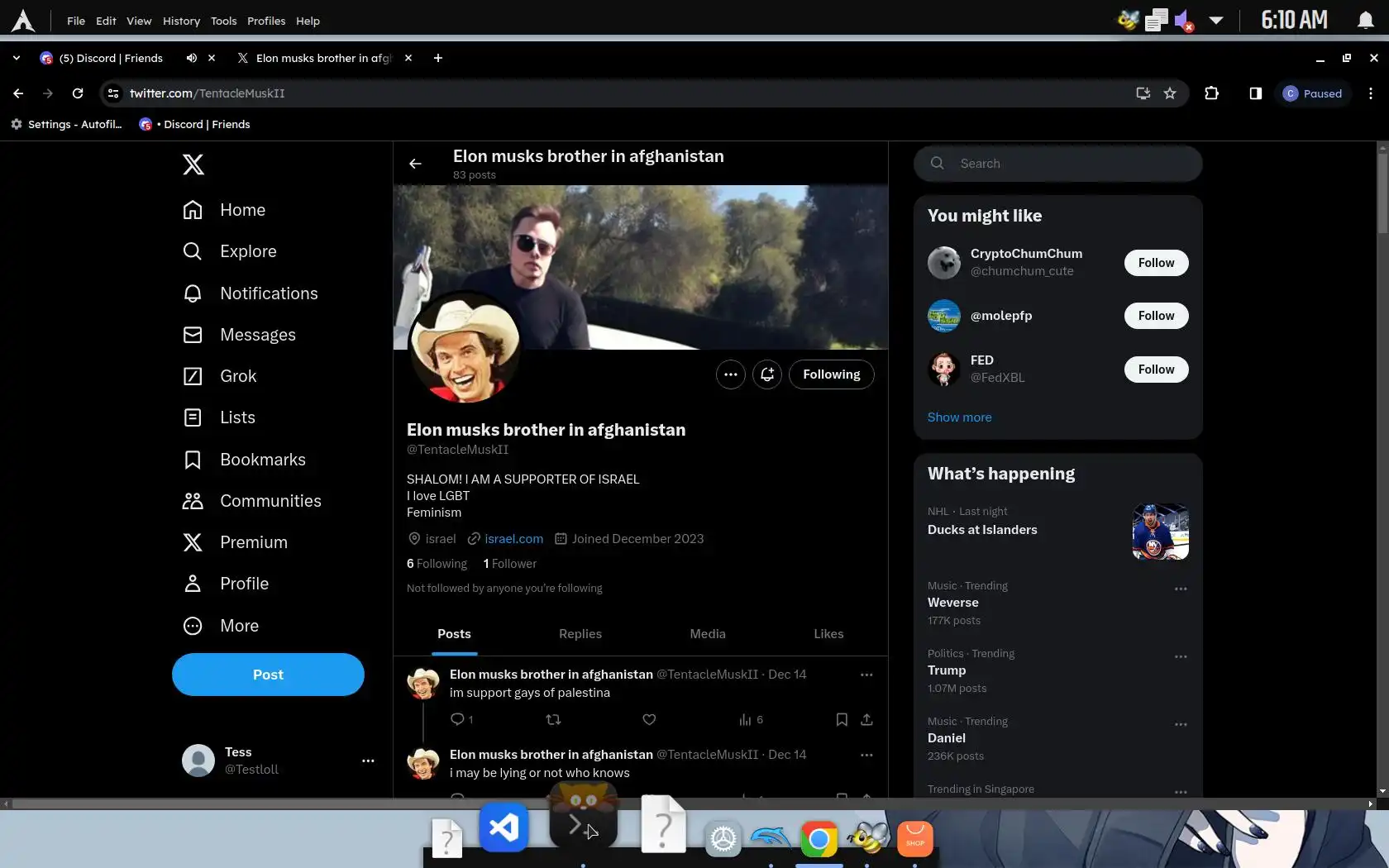Click the X logo in sidebar
Viewport: 1389px width, 868px height.
[193, 165]
